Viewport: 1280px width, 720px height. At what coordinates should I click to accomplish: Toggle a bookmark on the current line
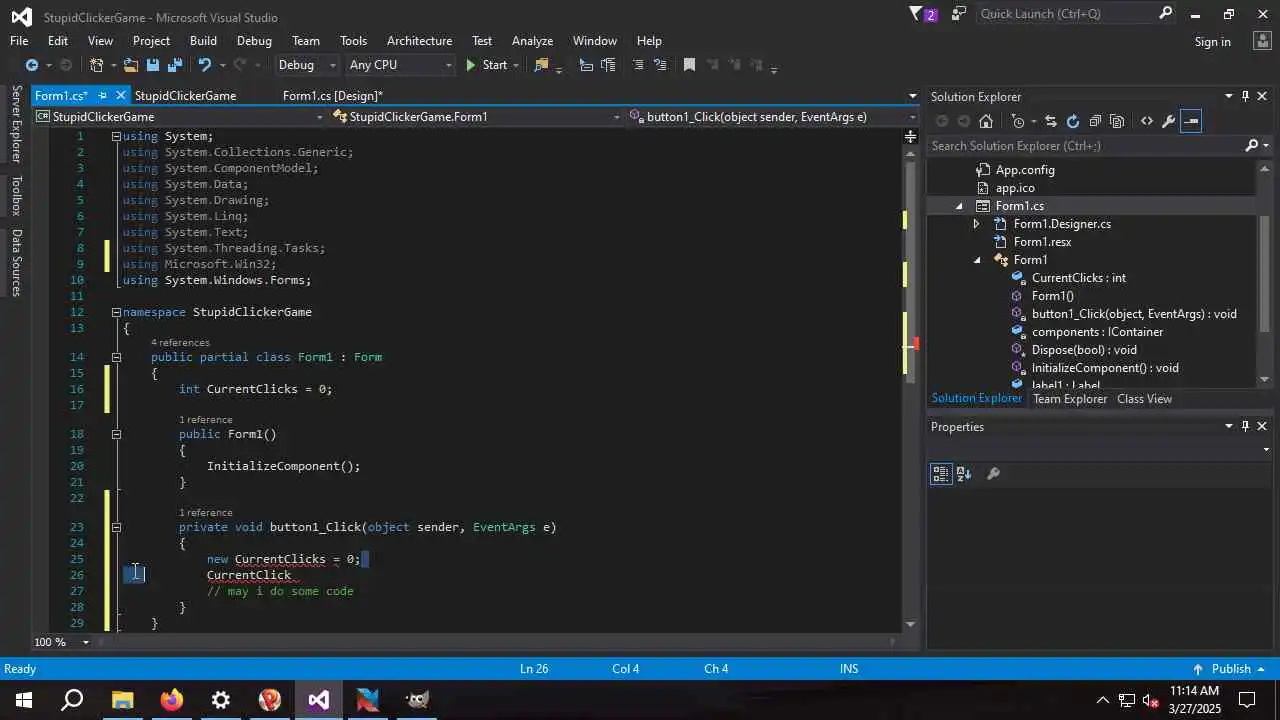(689, 65)
